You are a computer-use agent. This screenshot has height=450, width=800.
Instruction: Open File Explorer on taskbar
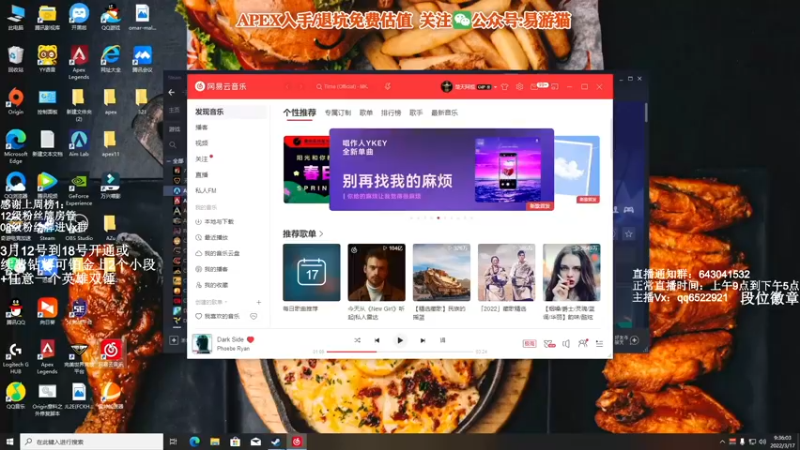(215, 441)
